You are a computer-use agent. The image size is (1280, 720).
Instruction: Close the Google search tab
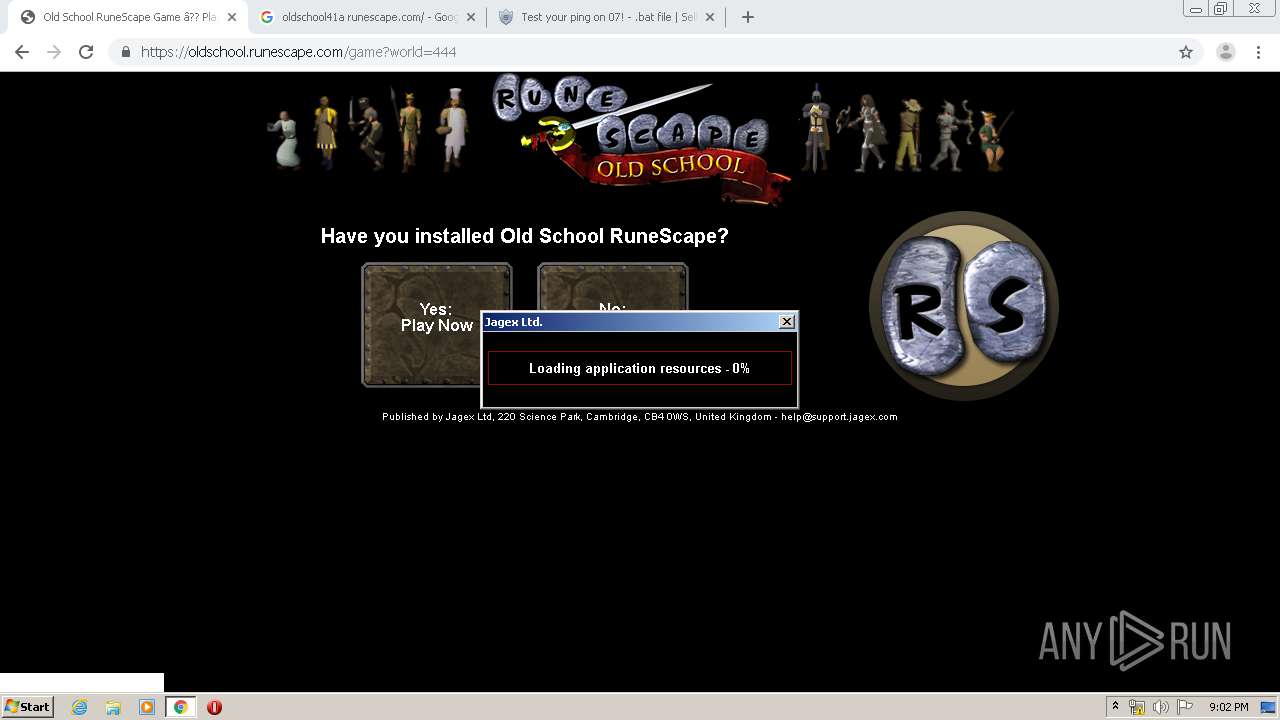(471, 17)
